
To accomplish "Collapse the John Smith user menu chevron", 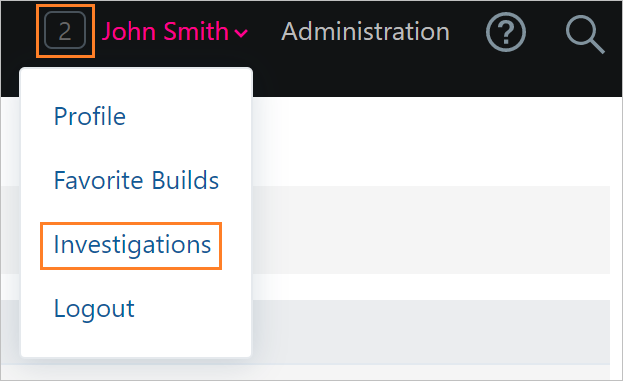I will tap(241, 33).
